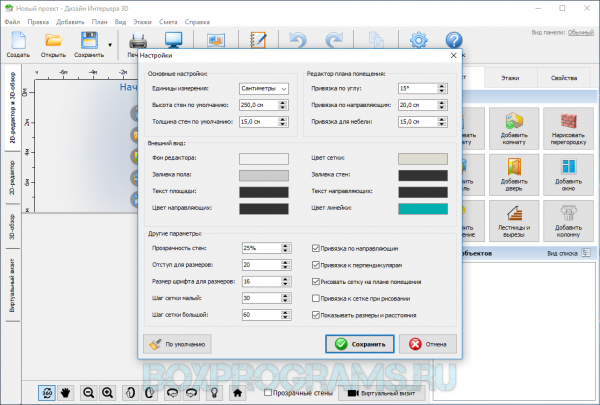Image resolution: width=600 pixels, height=405 pixels.
Task: Open help with the question mark icon
Action: tap(454, 40)
